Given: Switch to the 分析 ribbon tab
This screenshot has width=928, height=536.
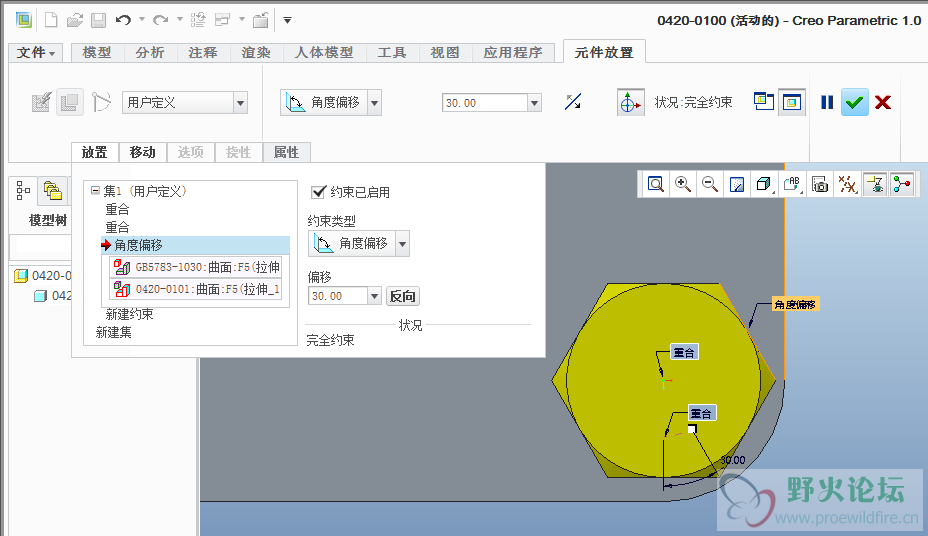Looking at the screenshot, I should point(150,53).
